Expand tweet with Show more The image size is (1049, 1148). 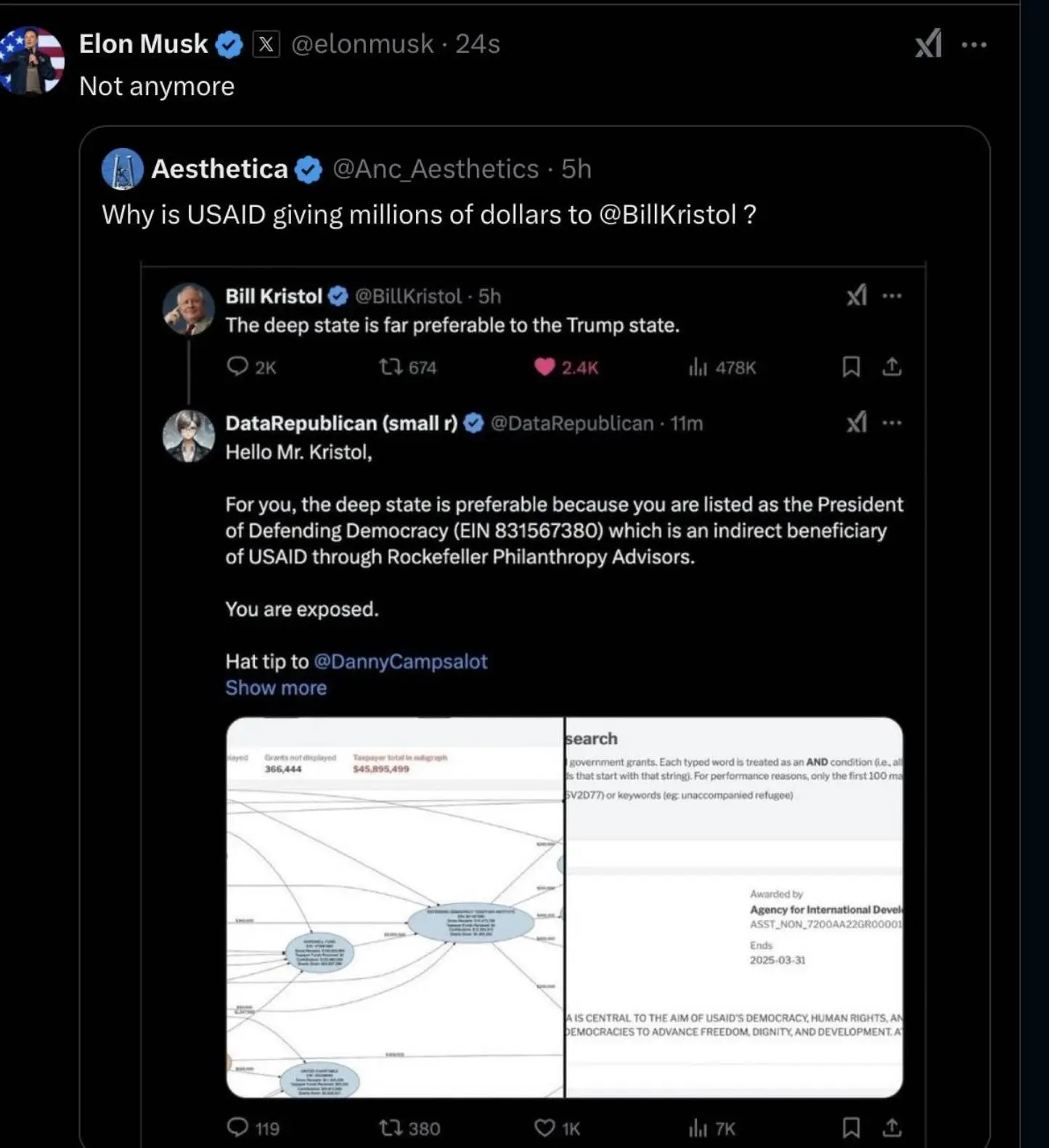(x=276, y=687)
